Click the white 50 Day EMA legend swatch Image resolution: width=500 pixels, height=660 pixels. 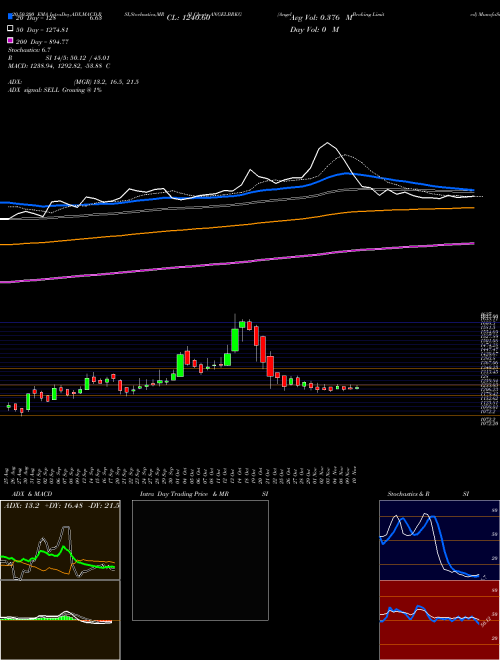[10, 29]
